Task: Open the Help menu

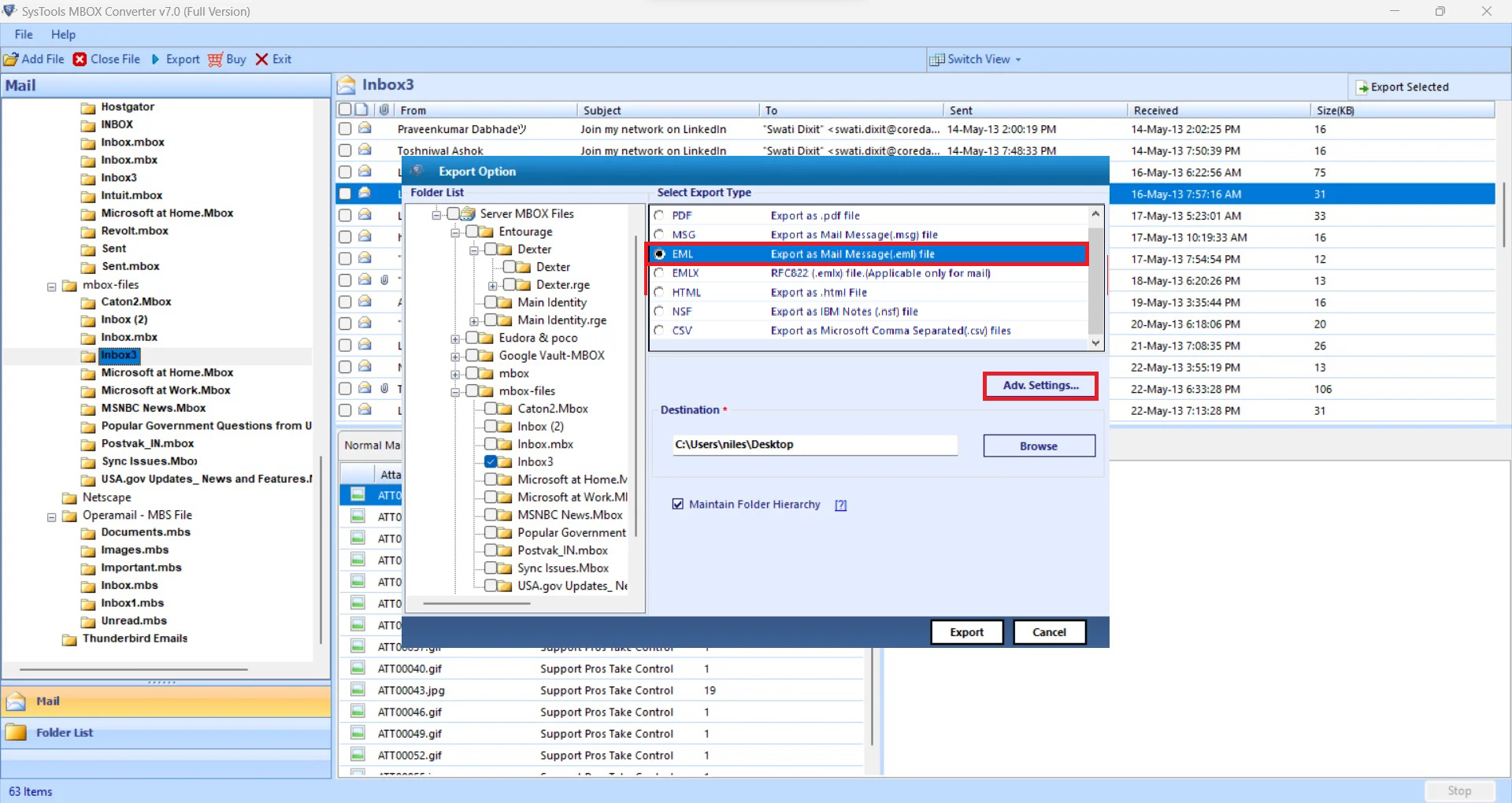Action: [63, 35]
